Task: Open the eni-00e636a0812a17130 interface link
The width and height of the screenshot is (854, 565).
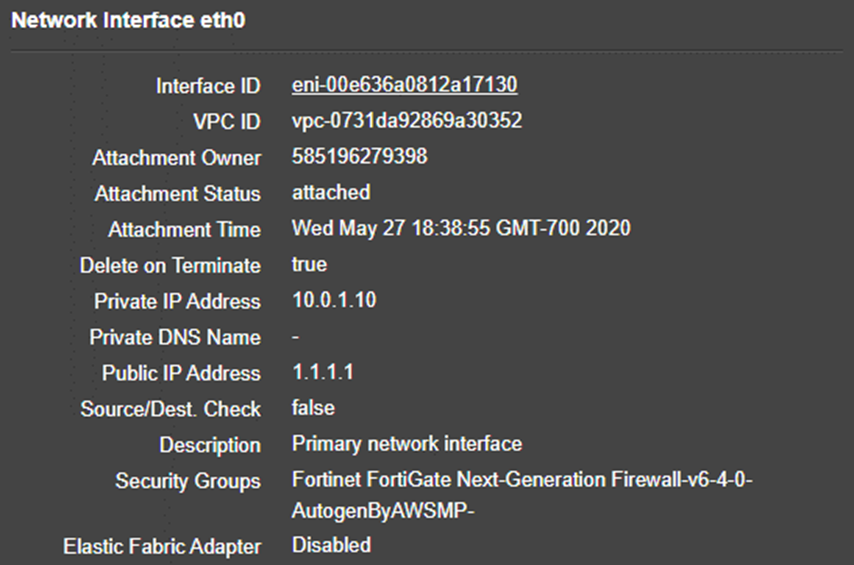Action: pyautogui.click(x=404, y=85)
